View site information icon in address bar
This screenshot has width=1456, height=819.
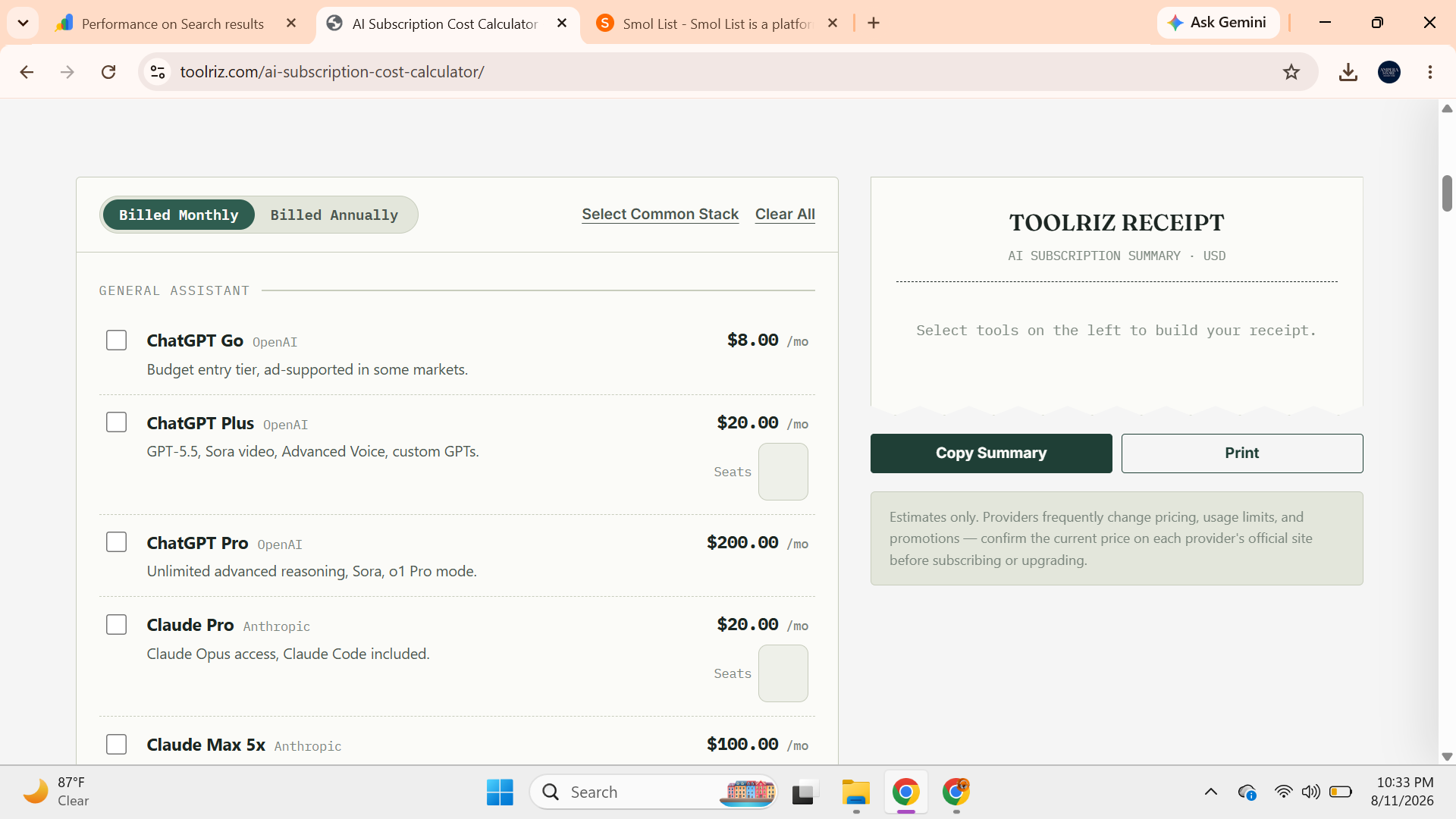(x=158, y=72)
